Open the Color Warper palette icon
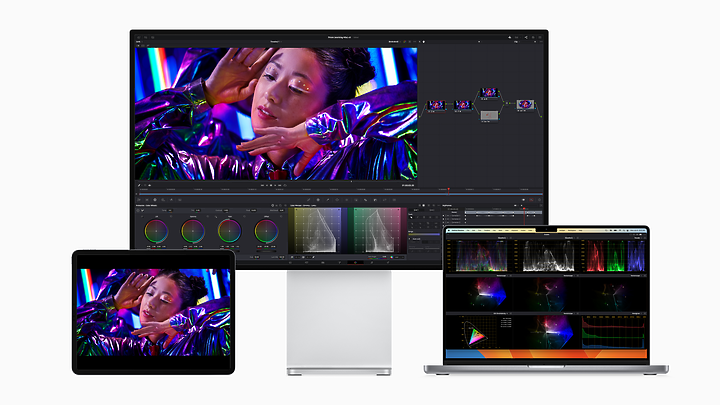The width and height of the screenshot is (720, 405). click(x=318, y=200)
